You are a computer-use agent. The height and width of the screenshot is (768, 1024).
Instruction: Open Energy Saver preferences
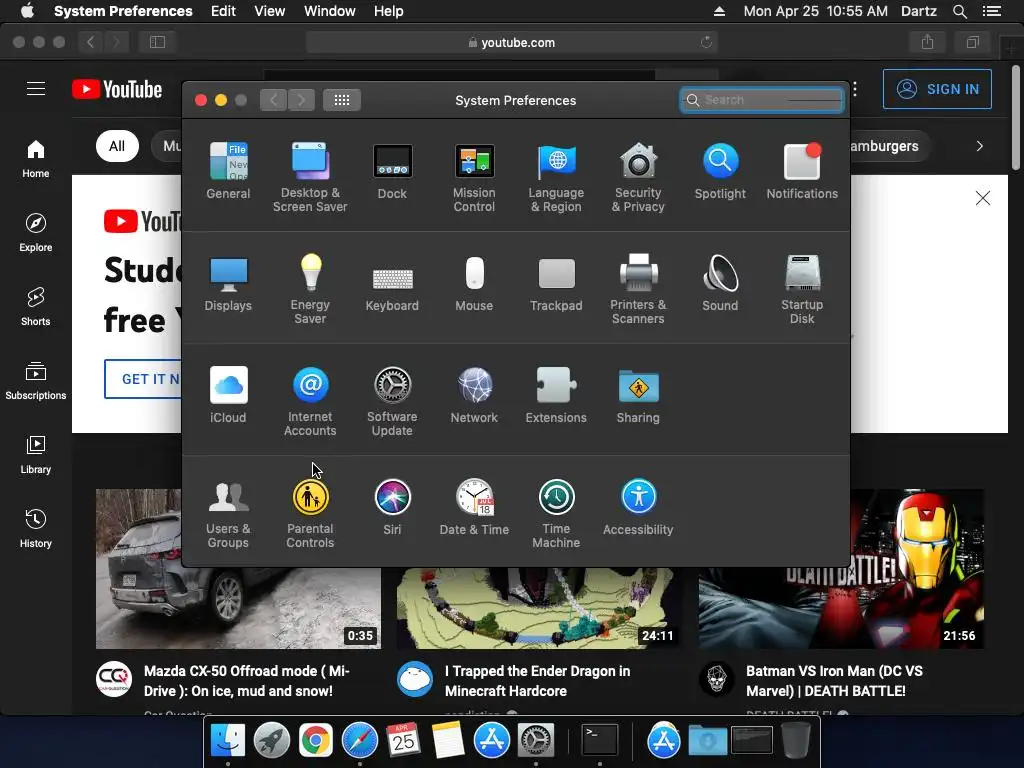coord(310,289)
